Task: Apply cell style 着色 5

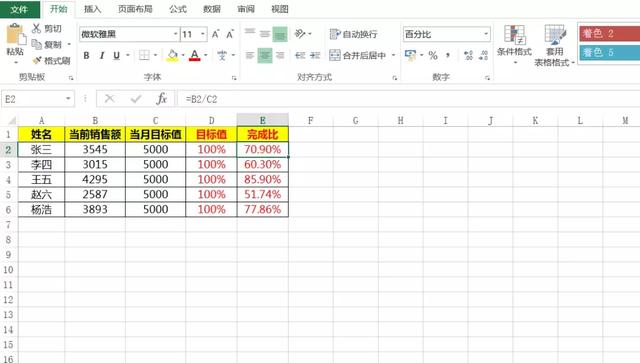Action: pyautogui.click(x=609, y=52)
